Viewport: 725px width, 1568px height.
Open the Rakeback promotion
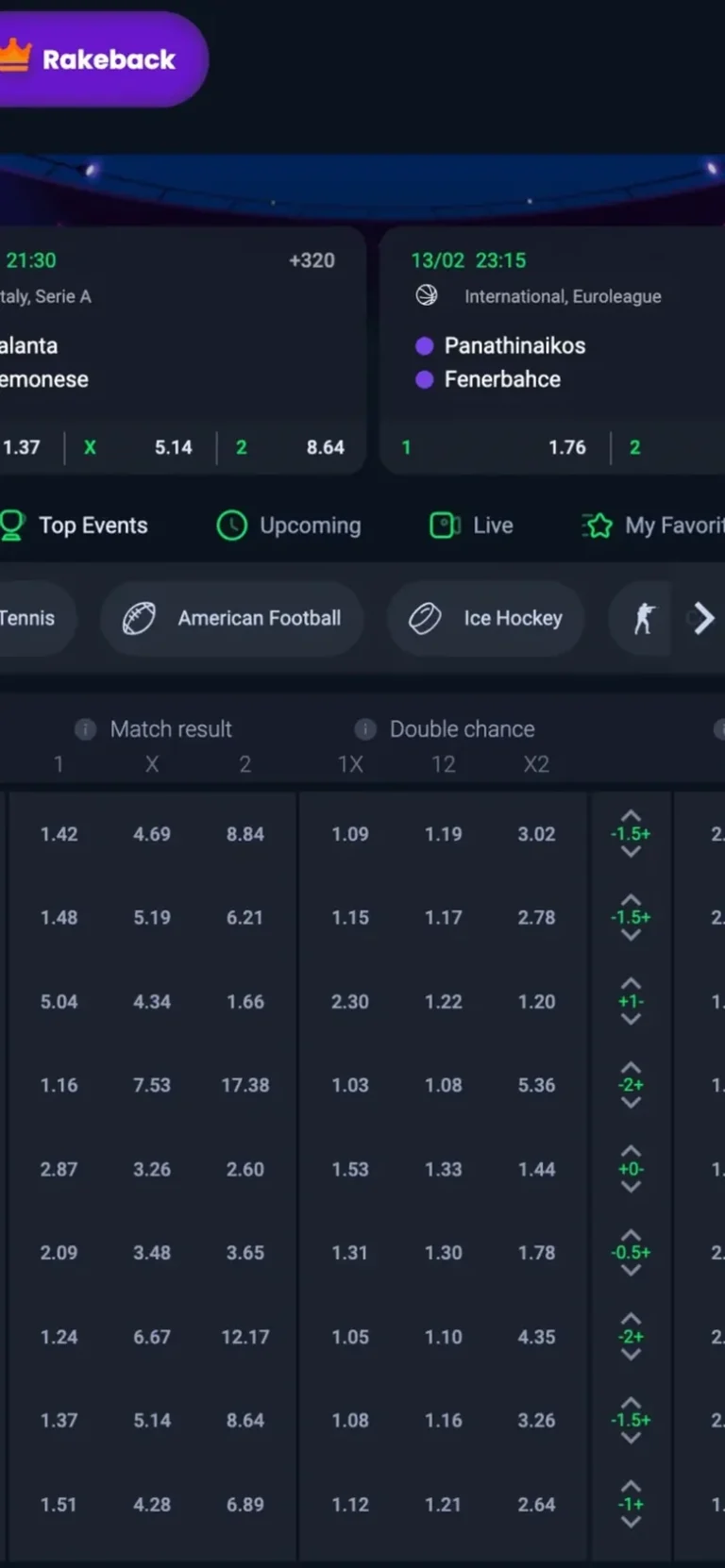102,58
